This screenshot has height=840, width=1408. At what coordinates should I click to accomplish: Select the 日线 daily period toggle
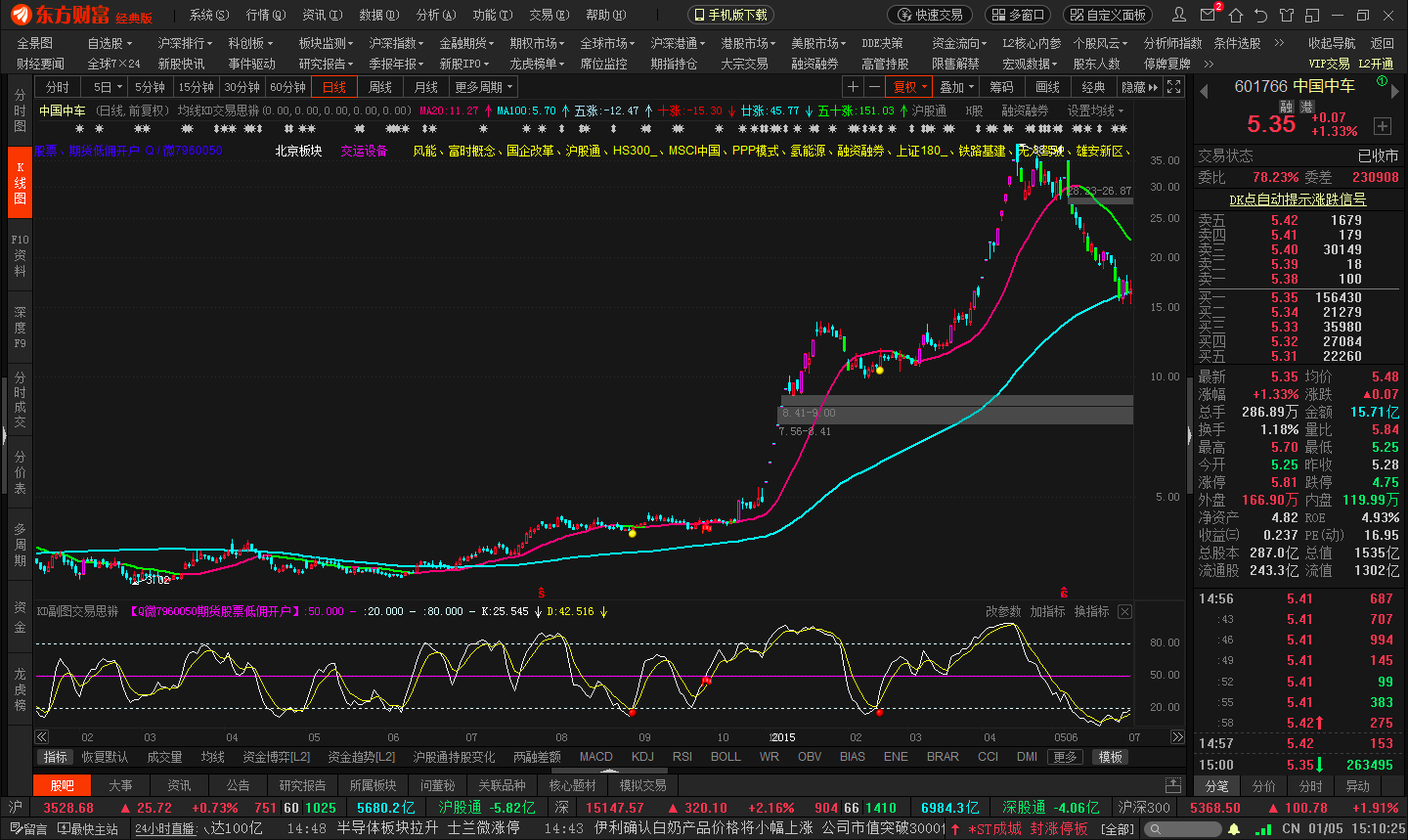(334, 87)
